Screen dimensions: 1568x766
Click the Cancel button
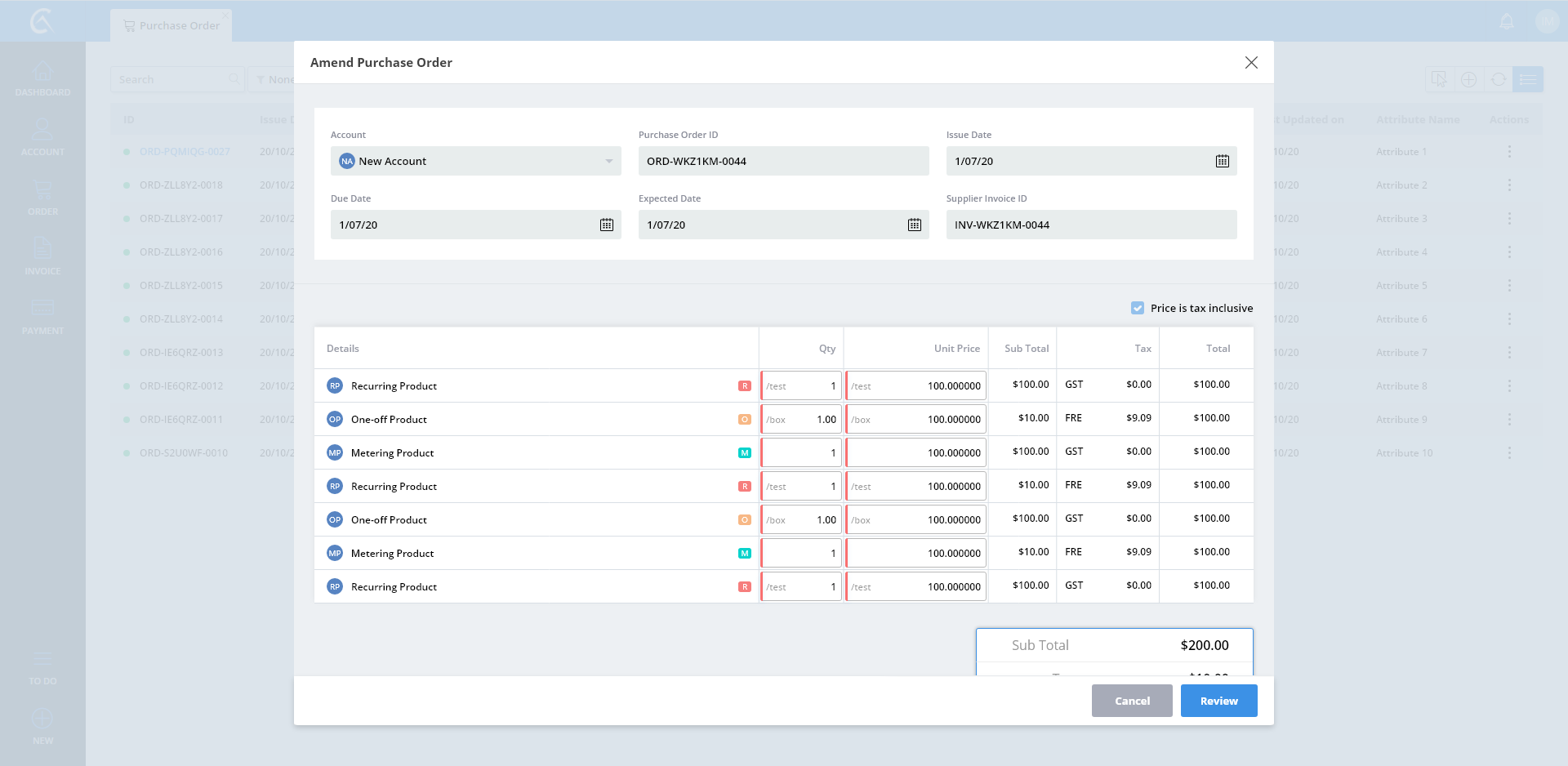tap(1132, 701)
